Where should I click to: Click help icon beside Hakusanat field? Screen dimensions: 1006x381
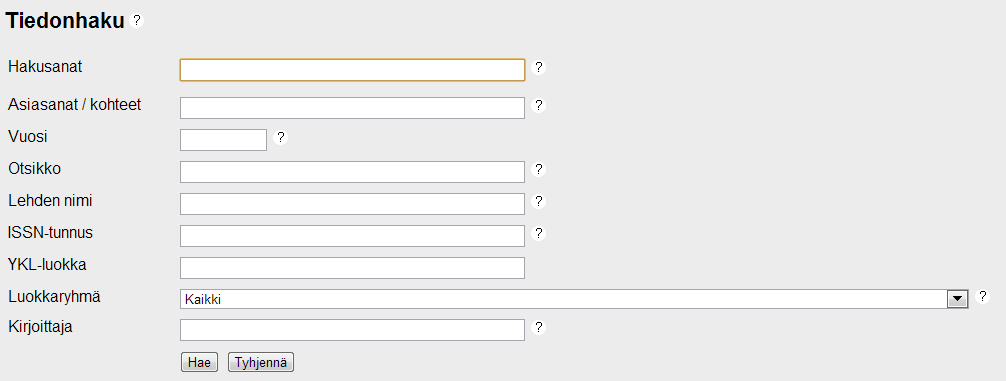pos(539,67)
